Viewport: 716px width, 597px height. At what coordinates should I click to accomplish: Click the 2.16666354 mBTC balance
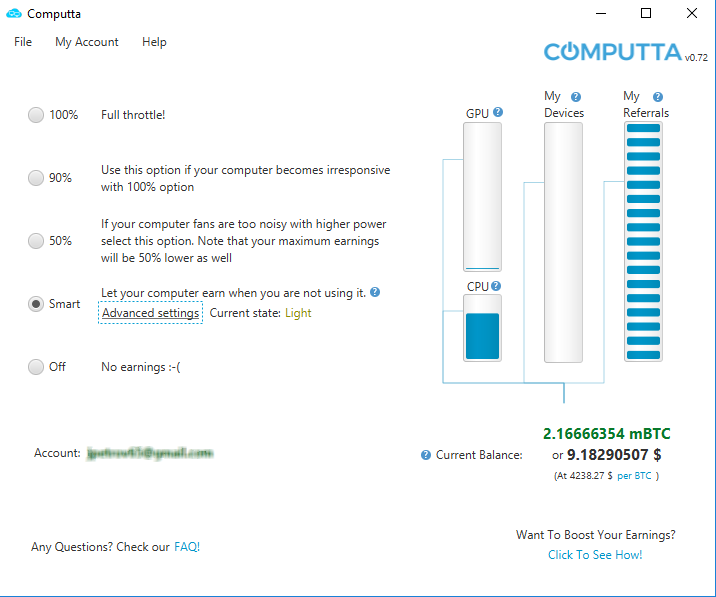coord(606,433)
